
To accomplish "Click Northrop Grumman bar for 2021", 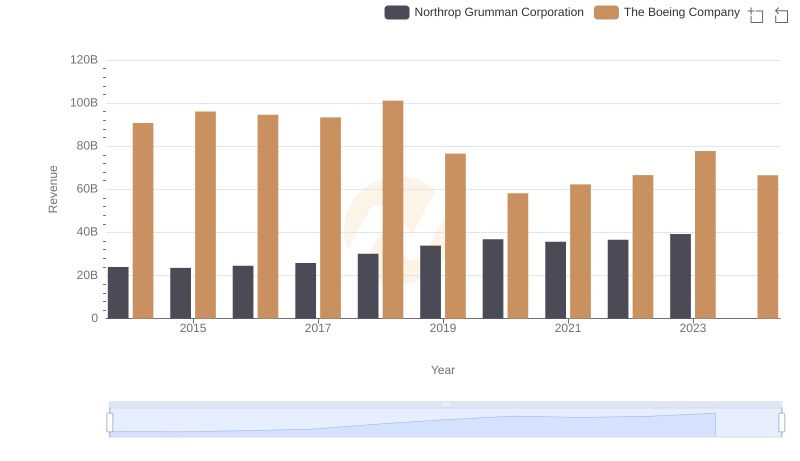I will (556, 280).
